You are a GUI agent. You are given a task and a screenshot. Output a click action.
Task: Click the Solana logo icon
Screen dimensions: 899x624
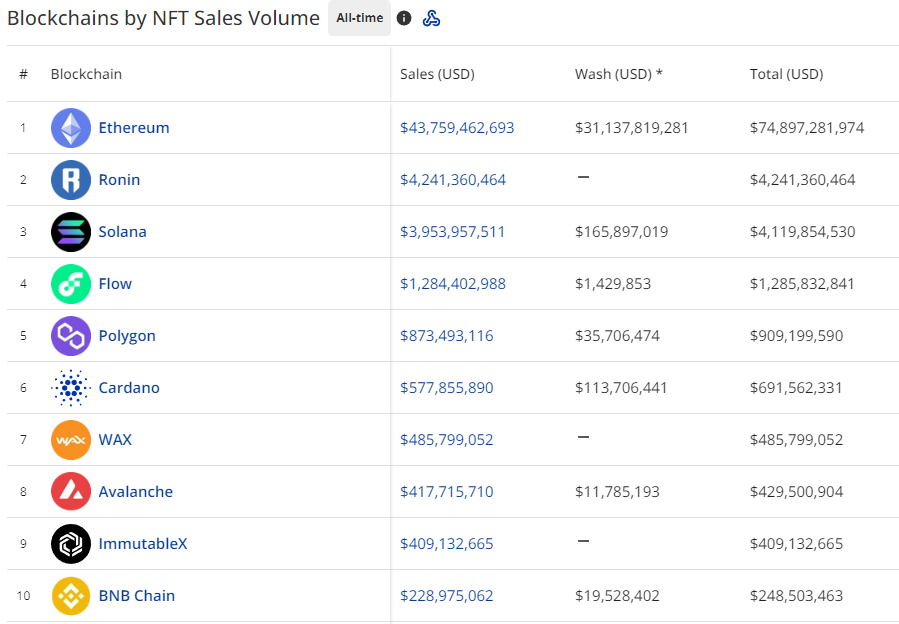71,232
